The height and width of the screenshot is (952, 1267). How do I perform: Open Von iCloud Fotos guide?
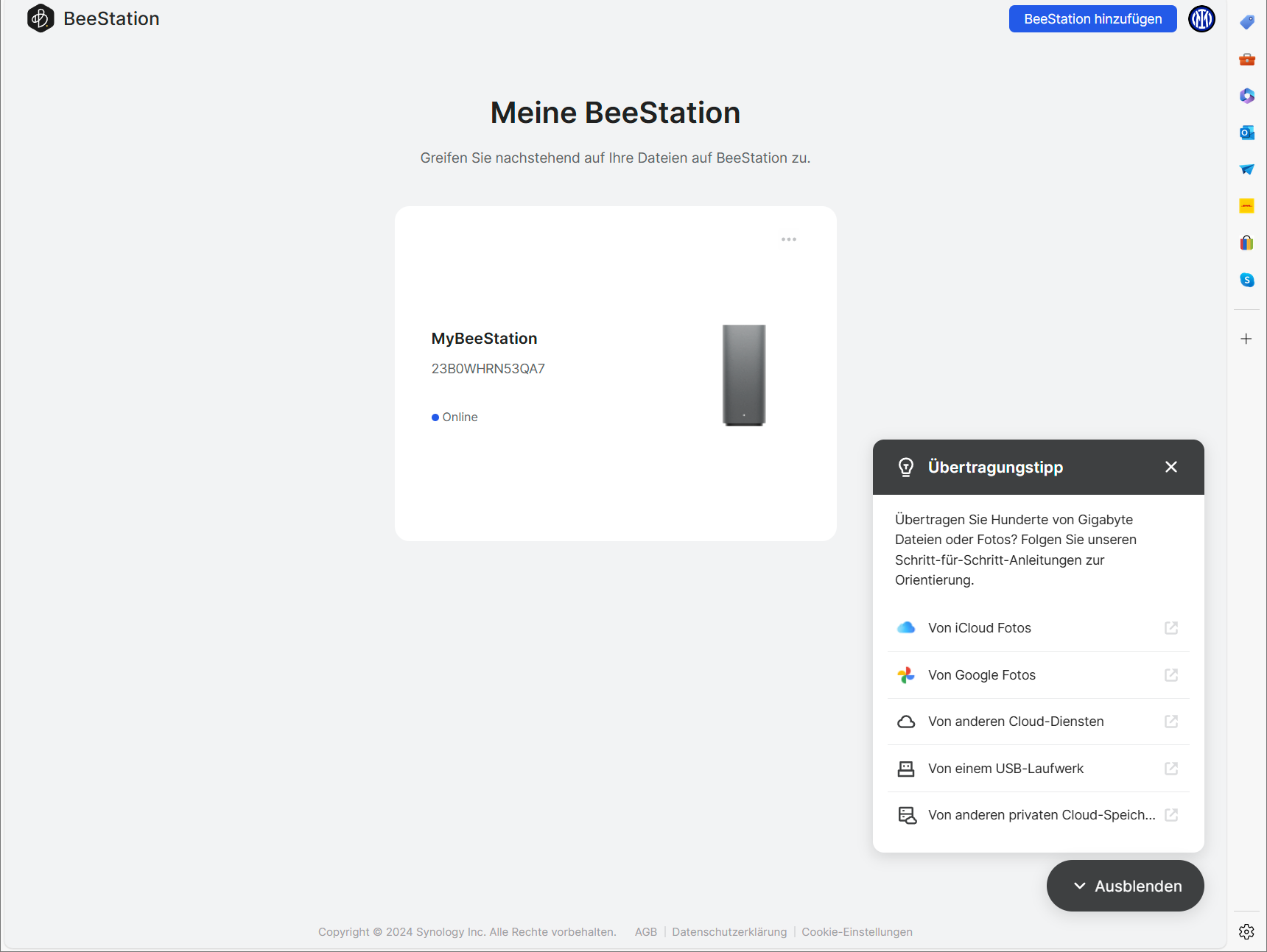click(x=1039, y=628)
